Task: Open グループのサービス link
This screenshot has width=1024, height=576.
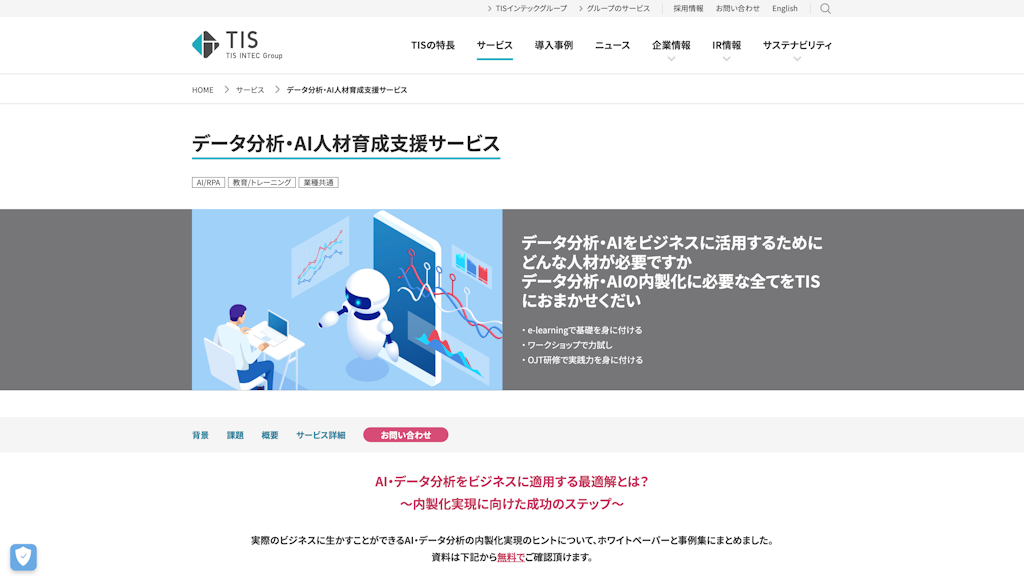Action: pos(614,8)
